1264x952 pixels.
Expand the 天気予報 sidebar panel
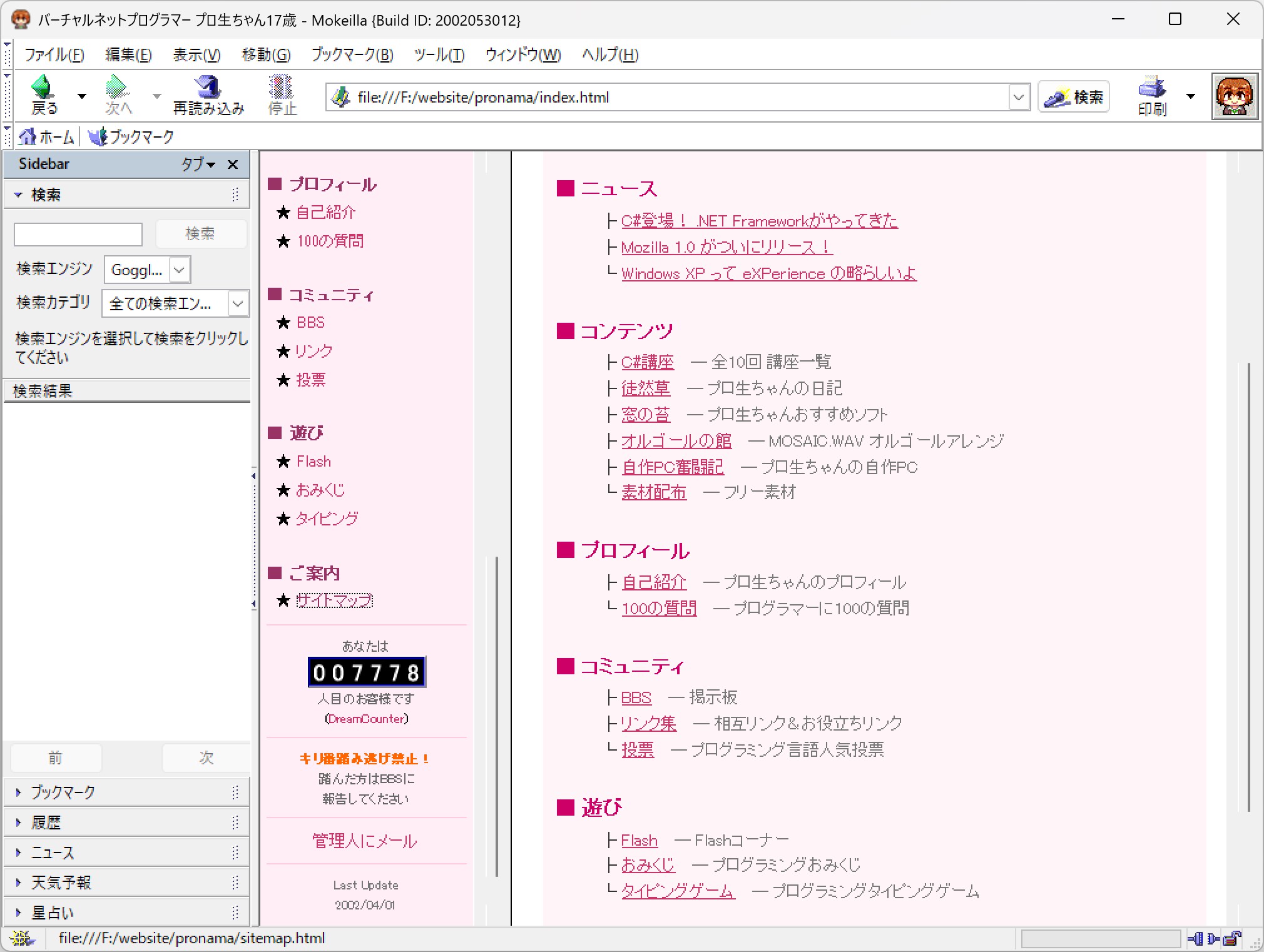tap(61, 883)
